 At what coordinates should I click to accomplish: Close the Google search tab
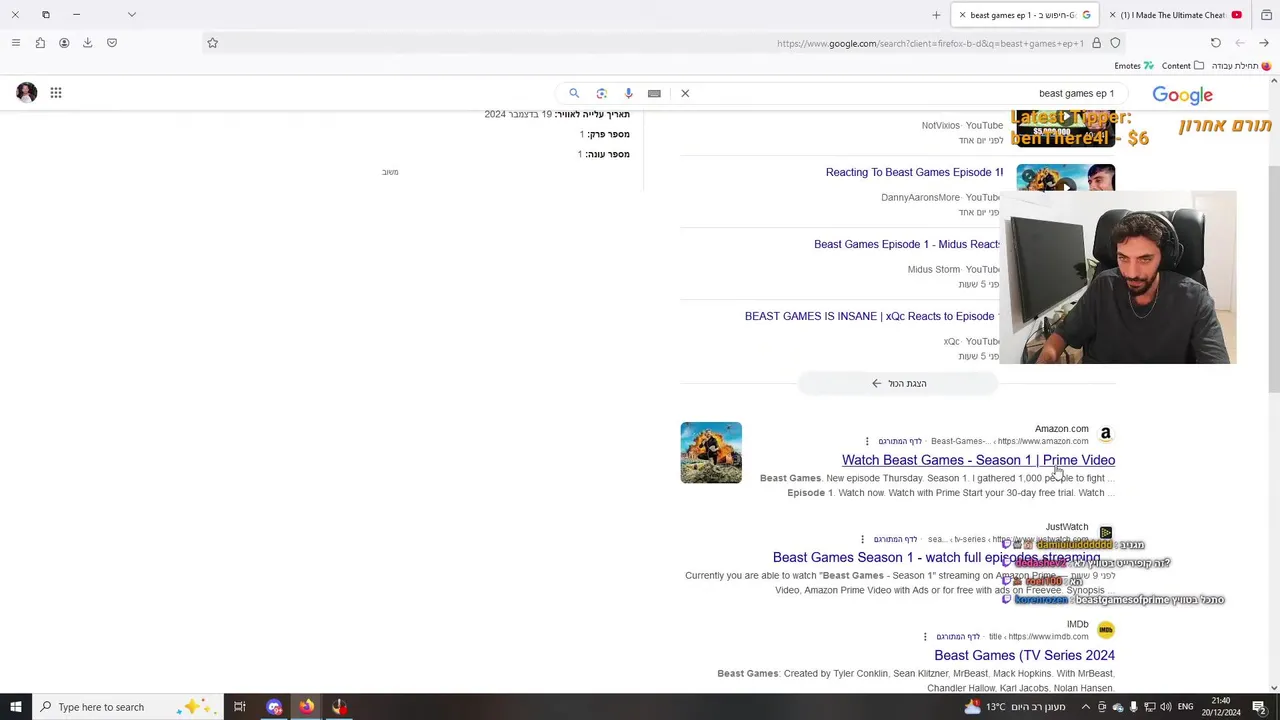click(962, 15)
